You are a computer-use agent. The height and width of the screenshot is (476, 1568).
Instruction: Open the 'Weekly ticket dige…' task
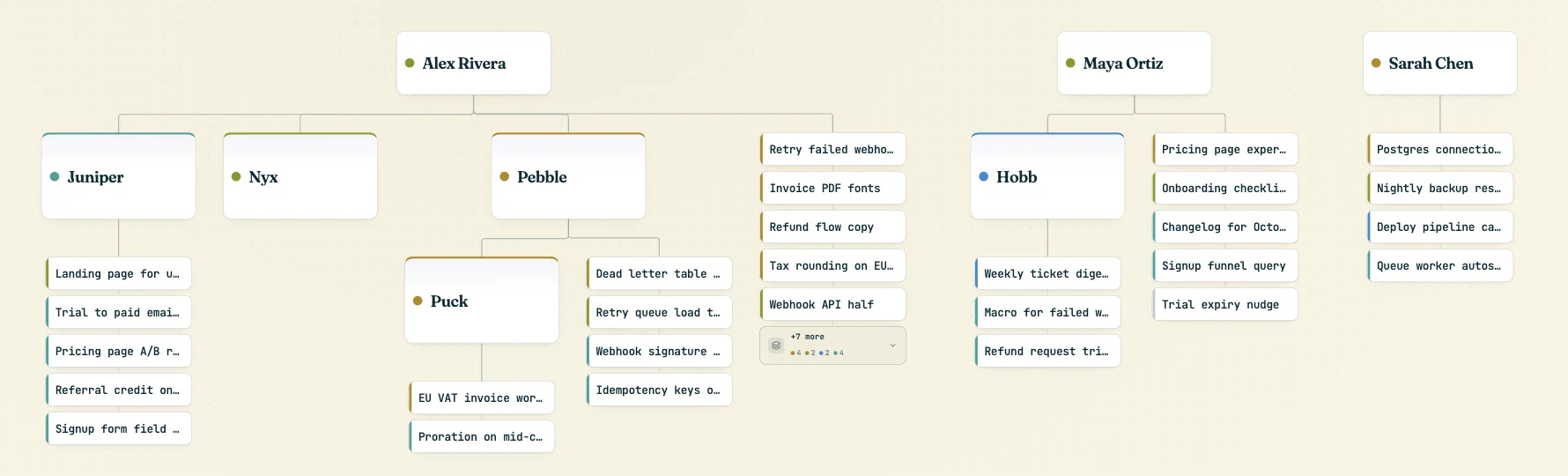(1047, 273)
